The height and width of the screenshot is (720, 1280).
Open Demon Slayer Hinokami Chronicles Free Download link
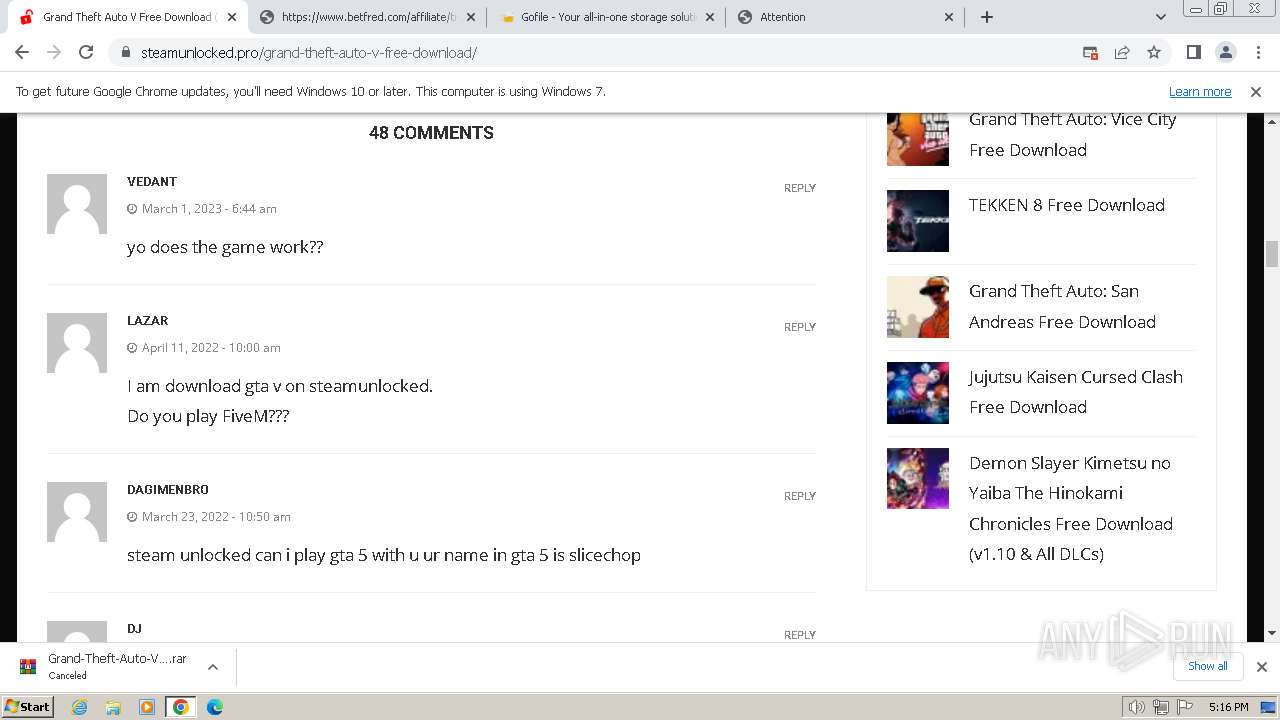pyautogui.click(x=1071, y=508)
